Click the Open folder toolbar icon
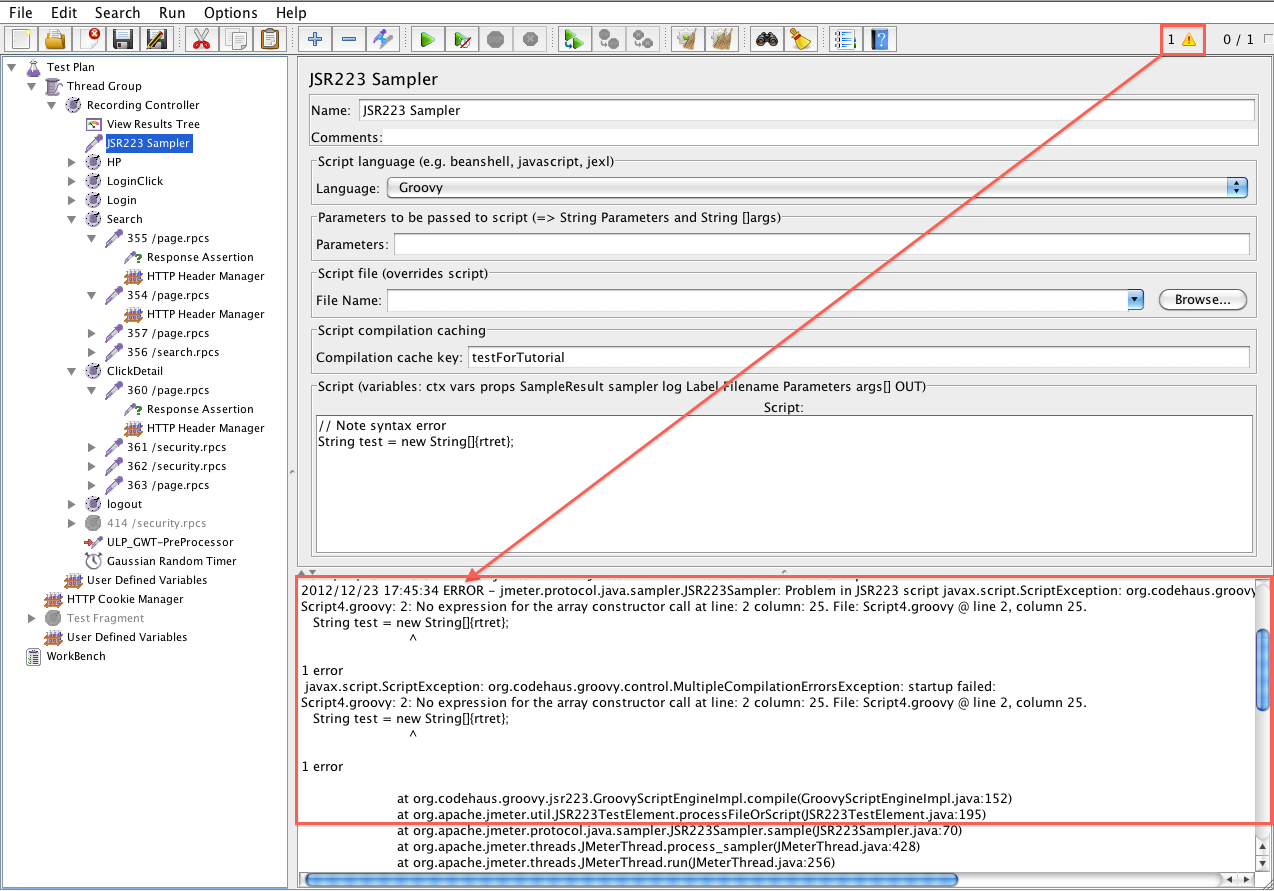 [x=55, y=40]
